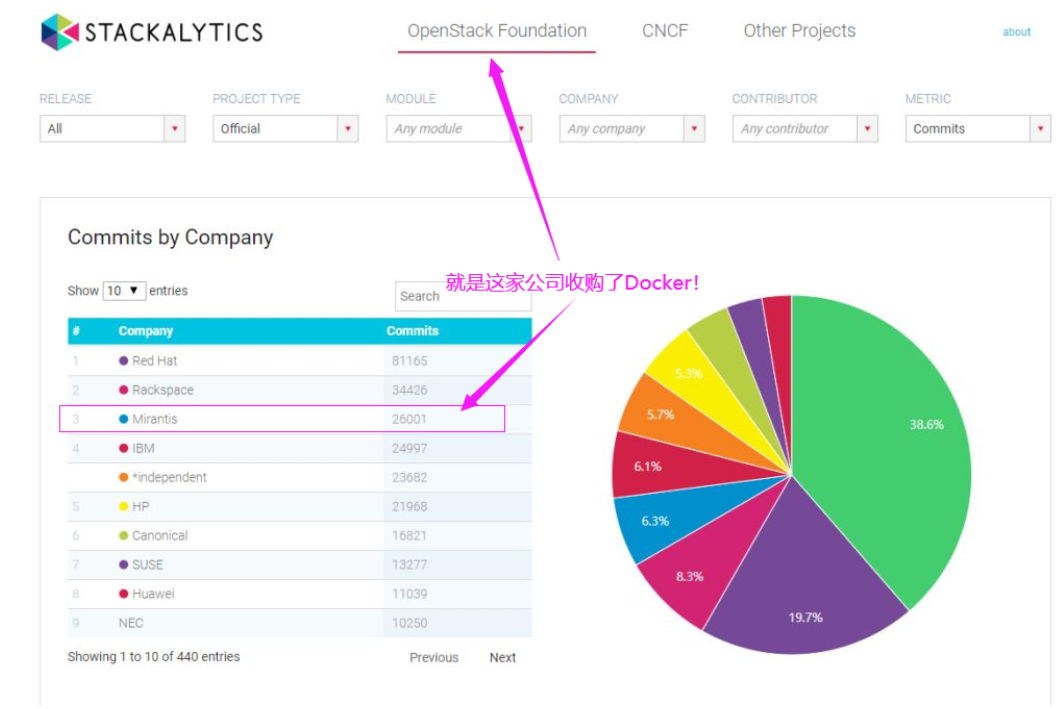This screenshot has width=1060, height=709.
Task: Open the Company filter dropdown
Action: click(631, 128)
